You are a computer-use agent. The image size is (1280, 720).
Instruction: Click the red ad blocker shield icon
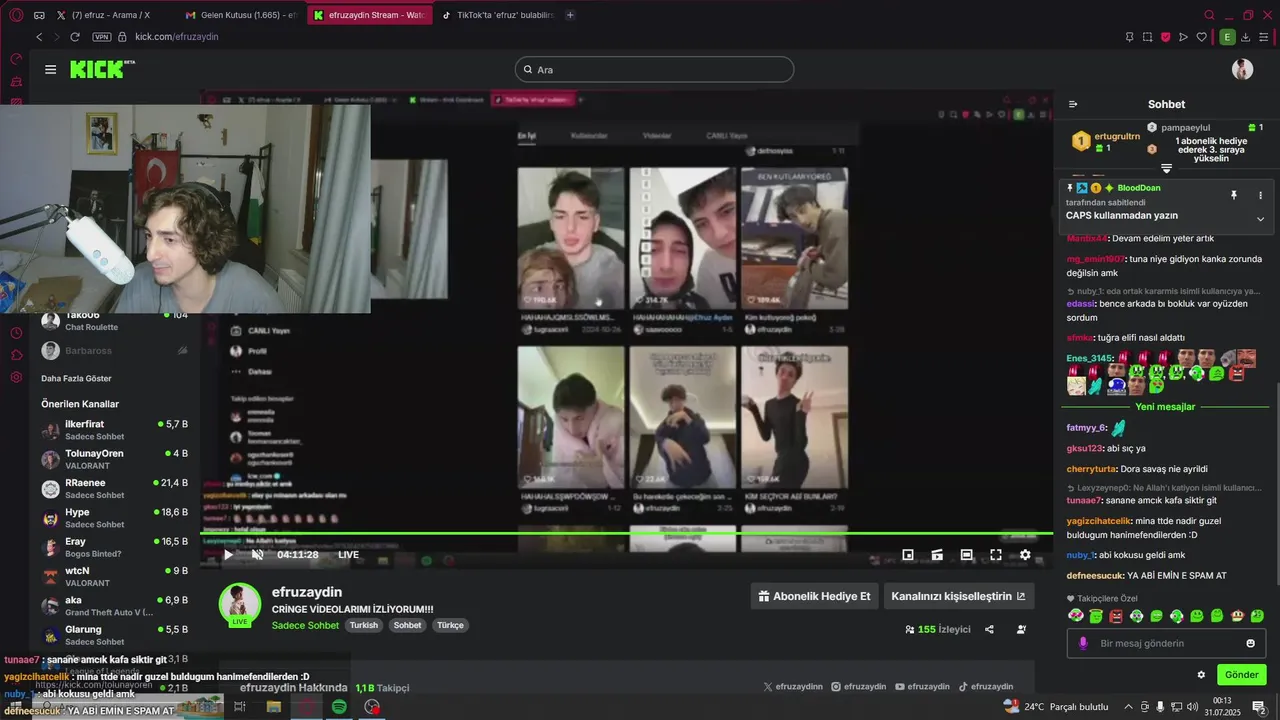point(1165,37)
